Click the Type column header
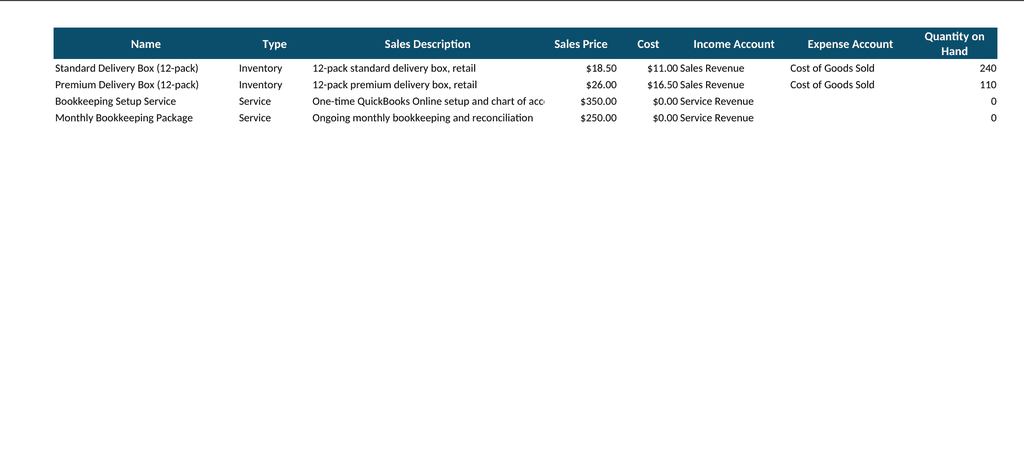Viewport: 1024px width, 455px height. point(274,44)
